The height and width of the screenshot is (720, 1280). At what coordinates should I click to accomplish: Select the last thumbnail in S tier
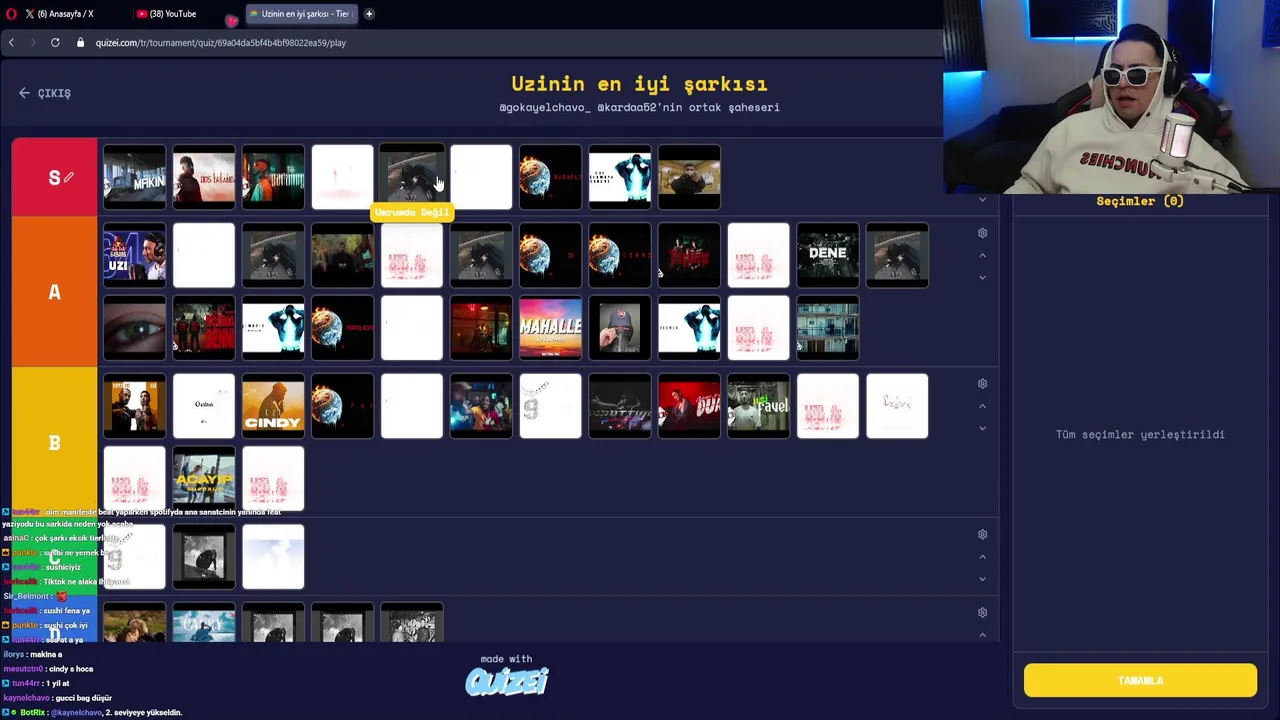(x=689, y=177)
